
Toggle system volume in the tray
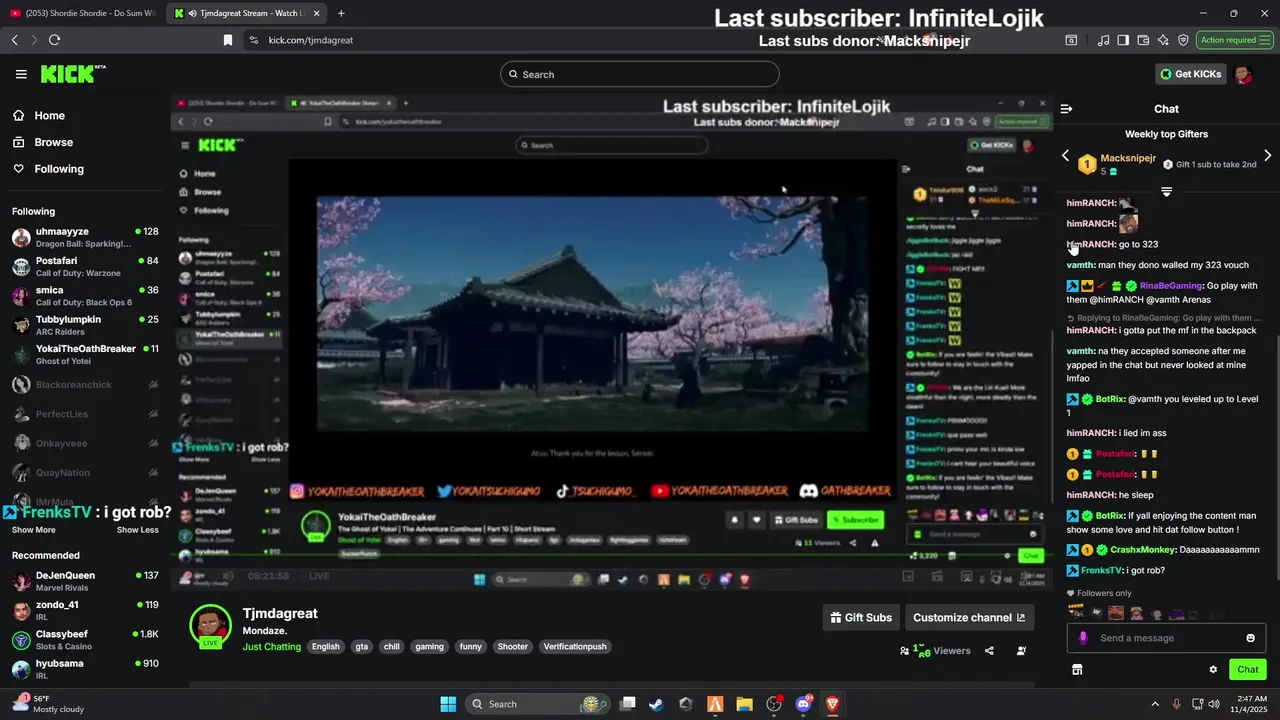tap(1214, 704)
